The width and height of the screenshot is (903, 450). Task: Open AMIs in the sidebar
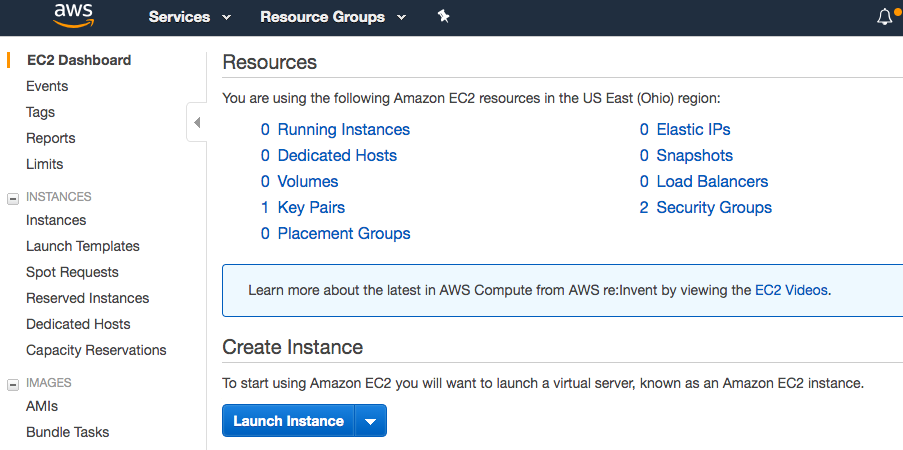[42, 406]
